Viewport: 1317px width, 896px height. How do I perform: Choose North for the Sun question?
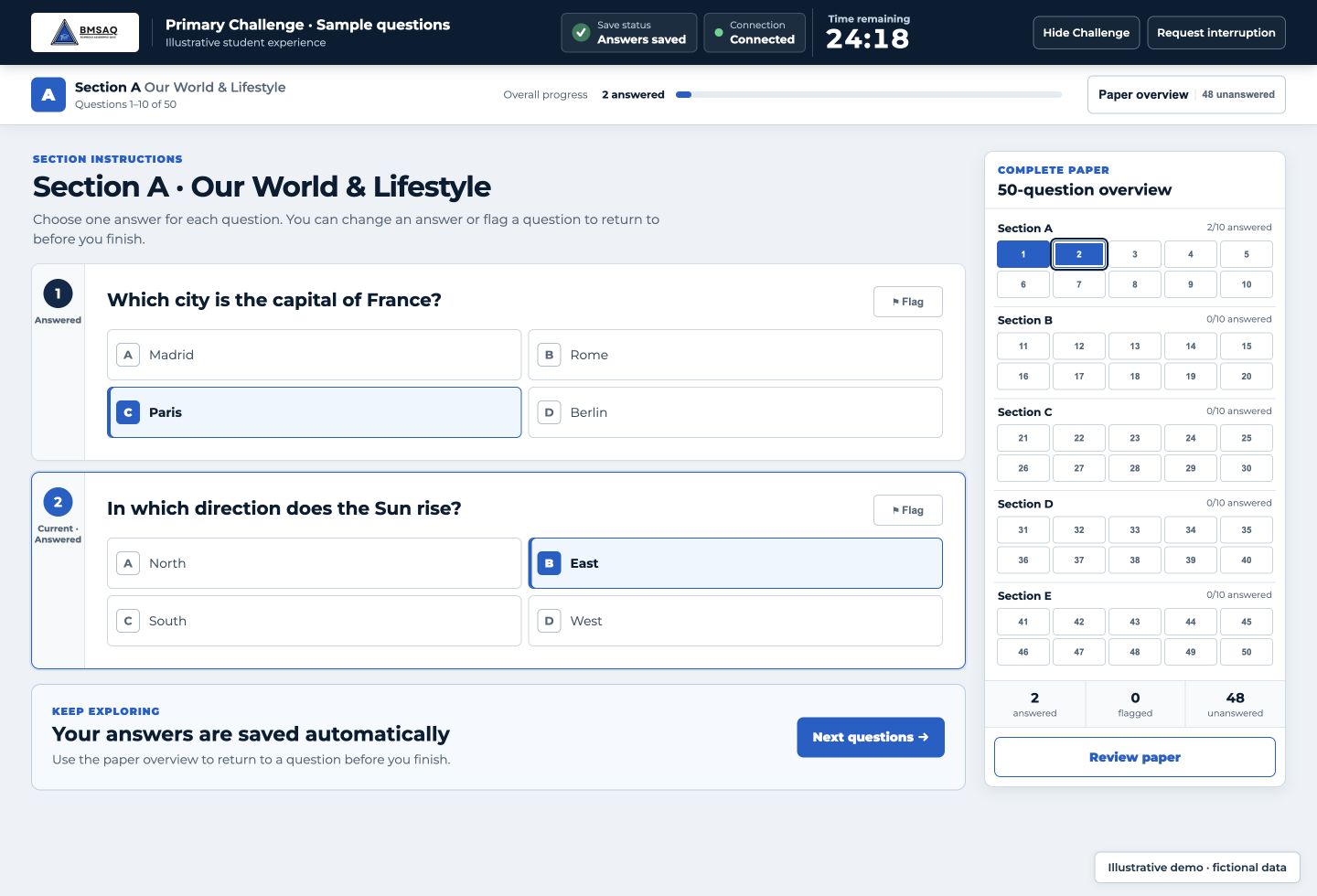click(x=314, y=563)
